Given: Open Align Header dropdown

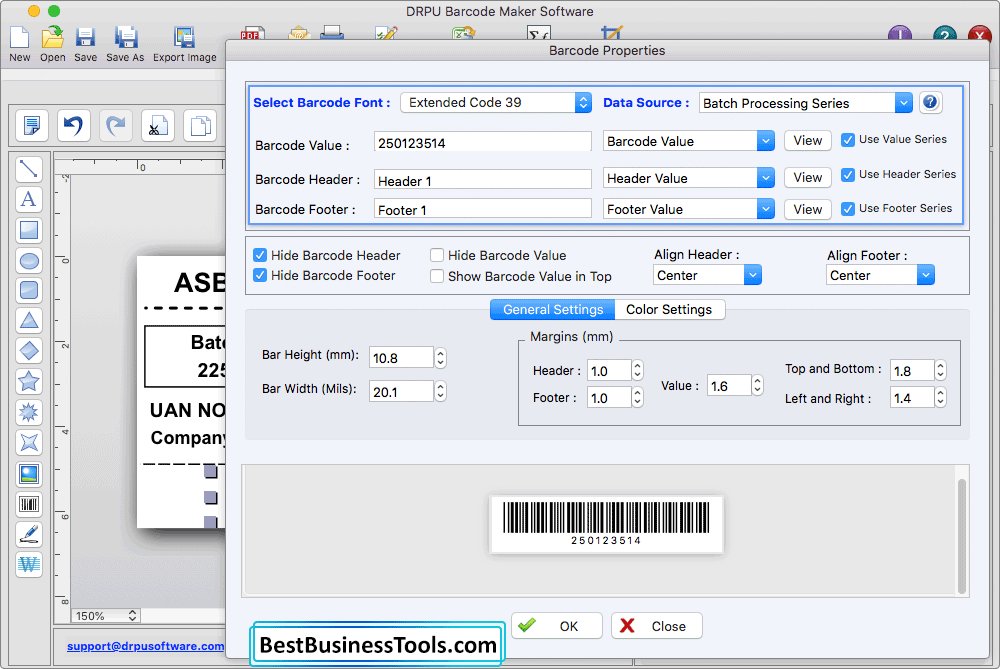Looking at the screenshot, I should (707, 276).
